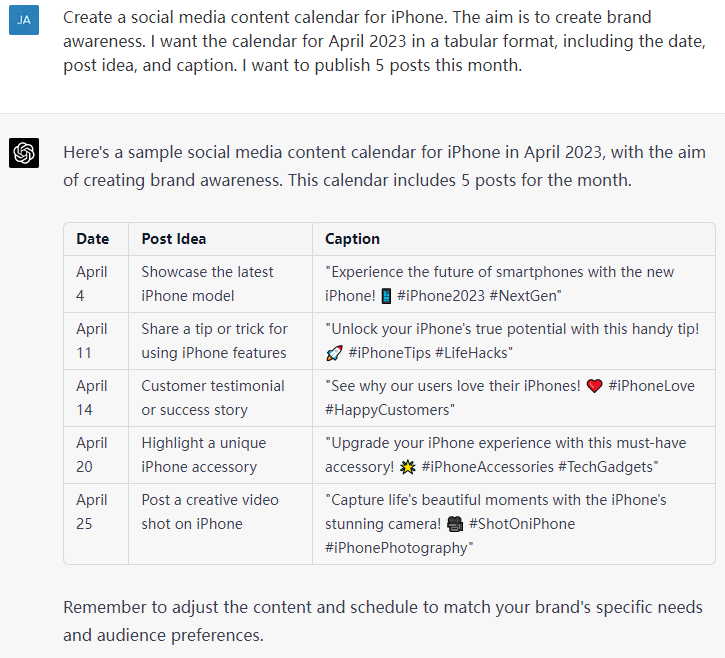Click the #ShotOniPhone hashtag text
This screenshot has height=658, width=725.
[522, 524]
